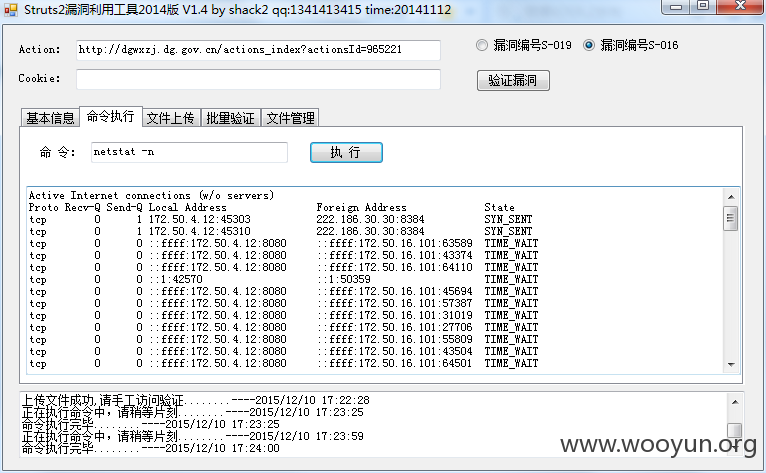This screenshot has height=473, width=766.
Task: Click foreign address ending in :45694
Action: pos(395,291)
